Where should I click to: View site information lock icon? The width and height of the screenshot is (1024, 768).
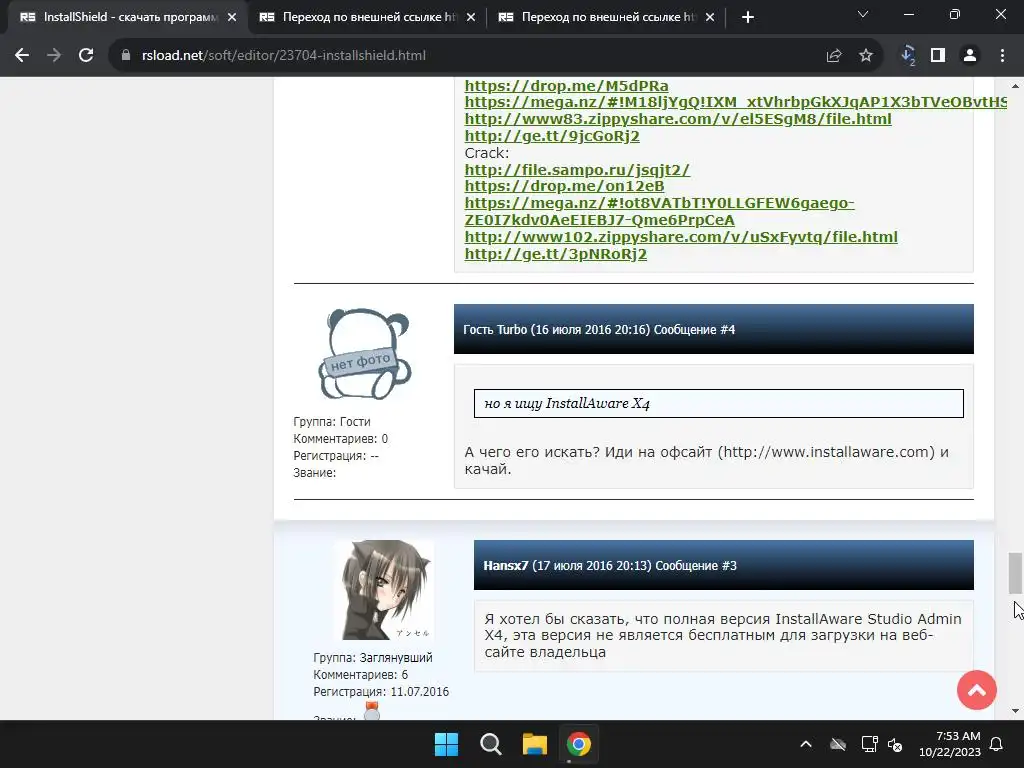point(126,56)
